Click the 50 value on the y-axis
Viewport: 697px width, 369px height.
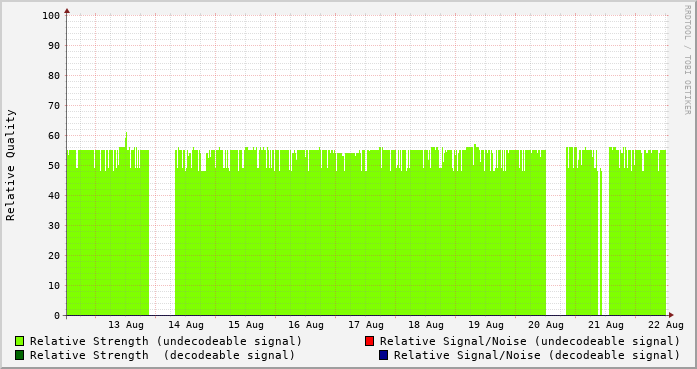54,165
